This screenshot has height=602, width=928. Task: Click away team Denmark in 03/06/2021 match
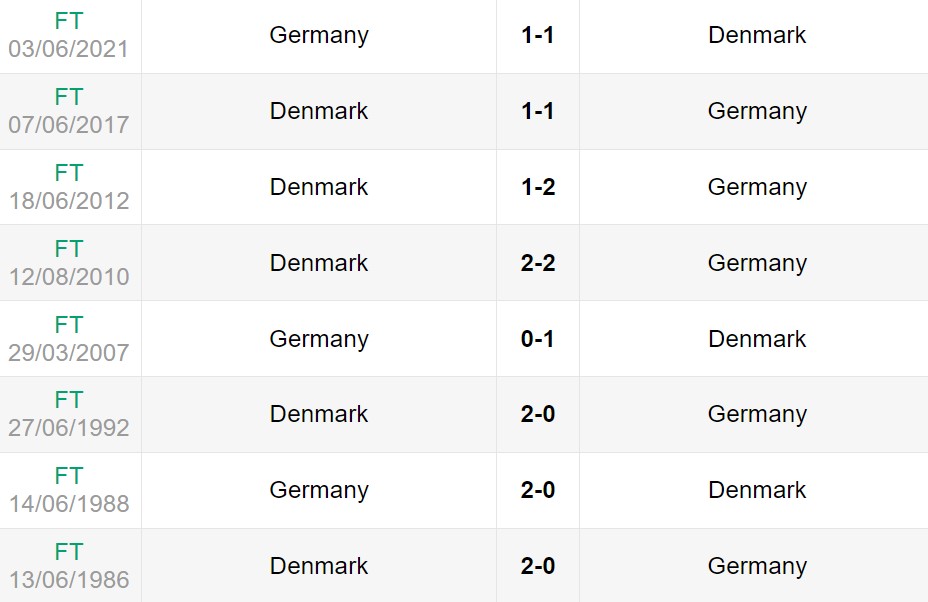(x=757, y=35)
